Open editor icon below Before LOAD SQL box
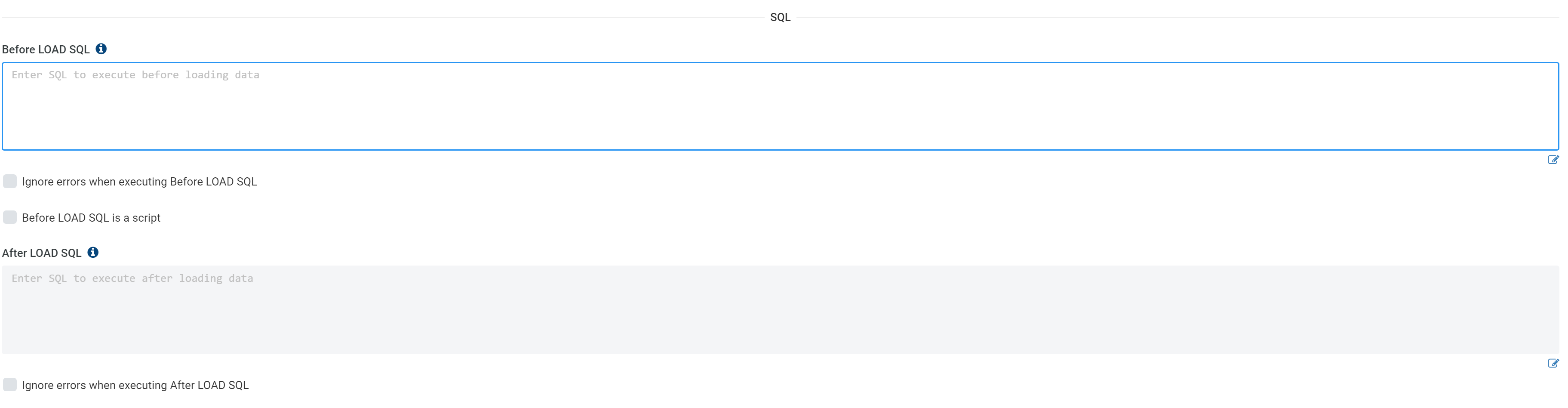The width and height of the screenshot is (1568, 408). 1553,160
